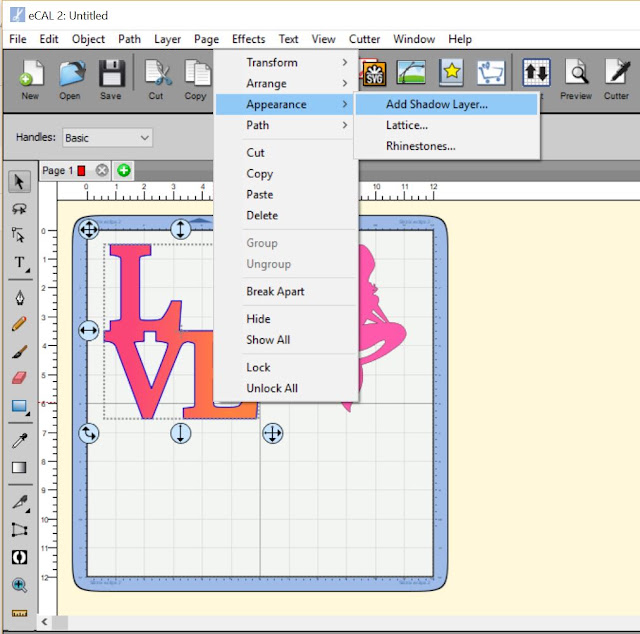Viewport: 640px width, 634px height.
Task: Open the Edit menu
Action: point(49,39)
